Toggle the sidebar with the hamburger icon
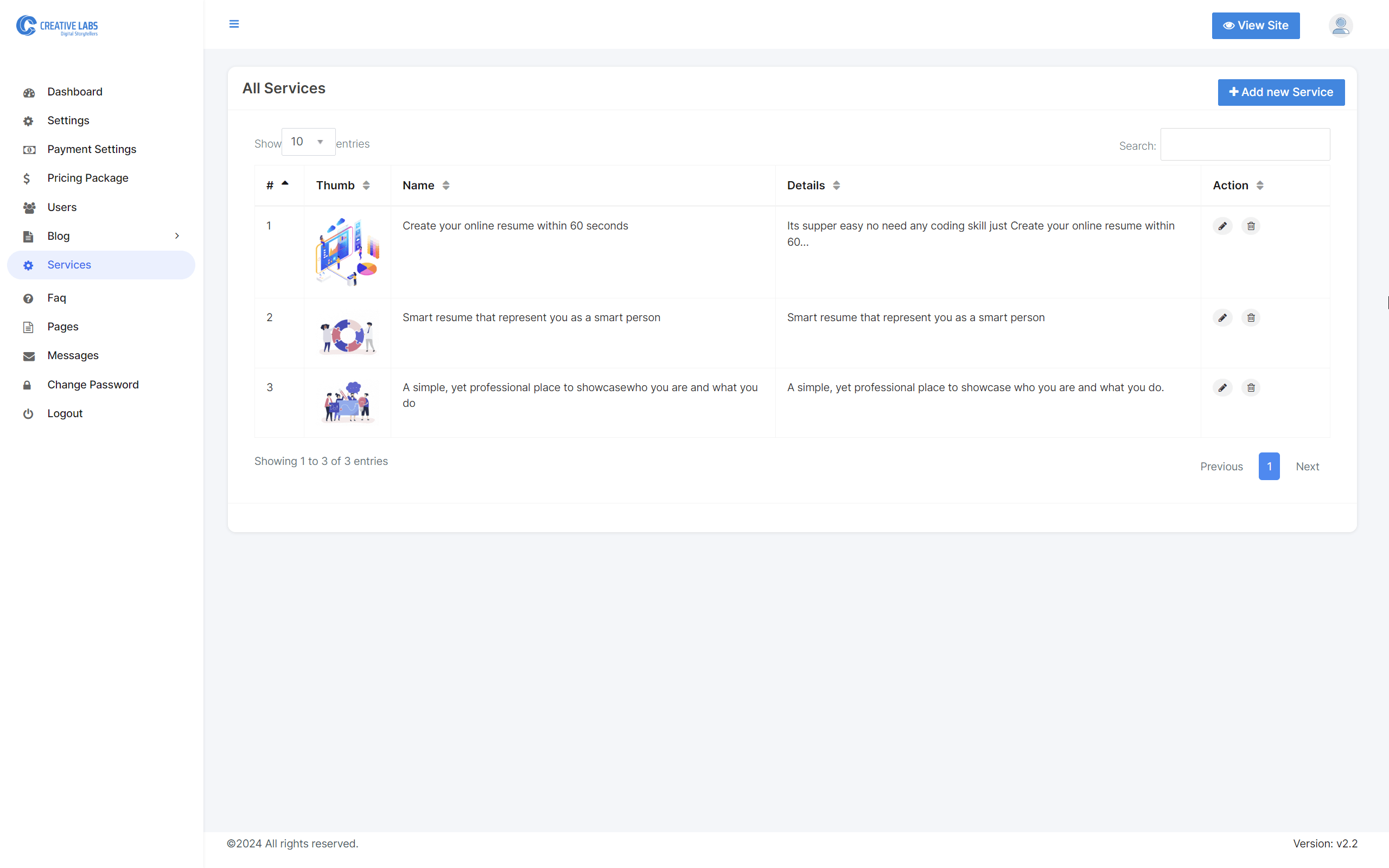This screenshot has height=868, width=1389. (234, 24)
